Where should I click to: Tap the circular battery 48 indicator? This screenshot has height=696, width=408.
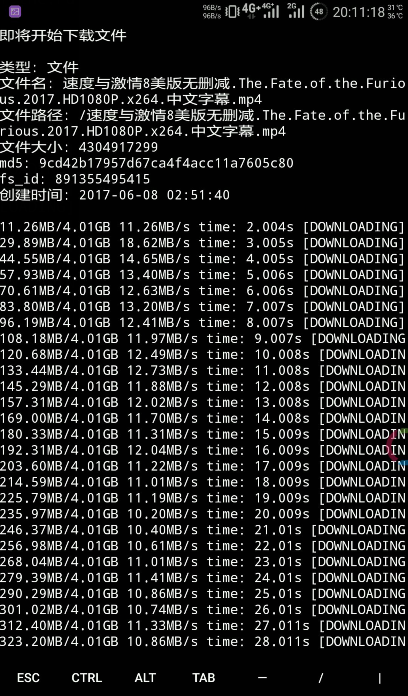(x=319, y=11)
